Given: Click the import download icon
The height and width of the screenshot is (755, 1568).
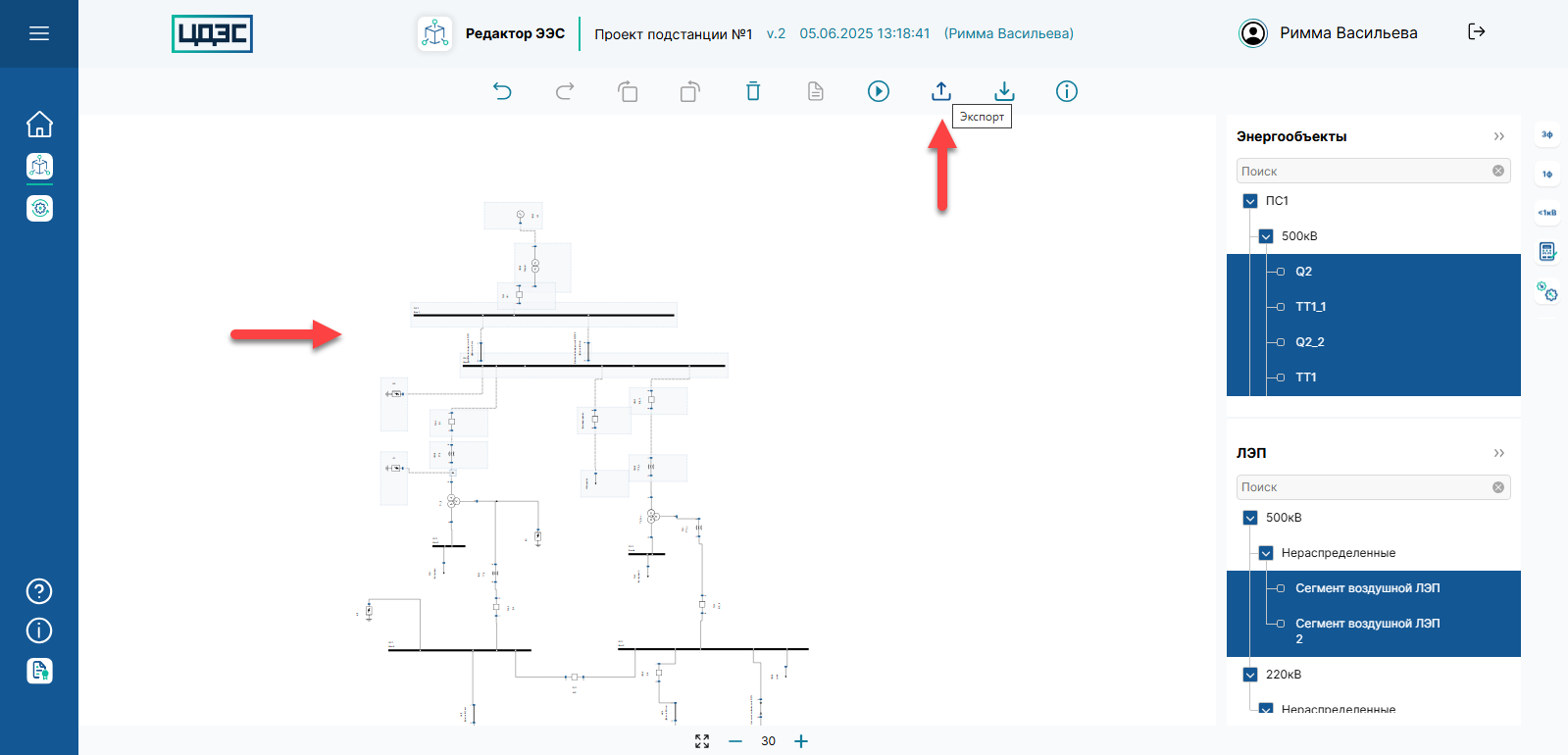Looking at the screenshot, I should [1004, 91].
